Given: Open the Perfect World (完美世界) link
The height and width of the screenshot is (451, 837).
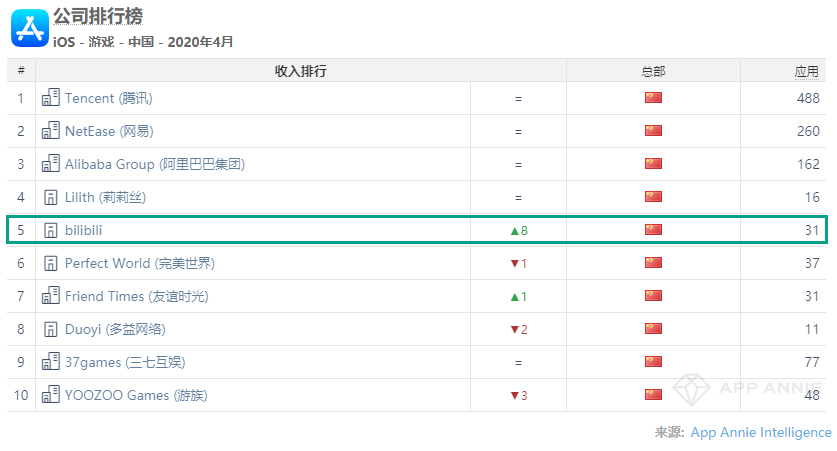Looking at the screenshot, I should point(140,263).
